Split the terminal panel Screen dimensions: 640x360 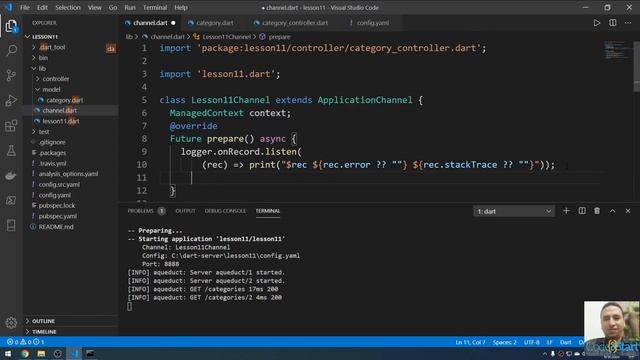tap(582, 211)
